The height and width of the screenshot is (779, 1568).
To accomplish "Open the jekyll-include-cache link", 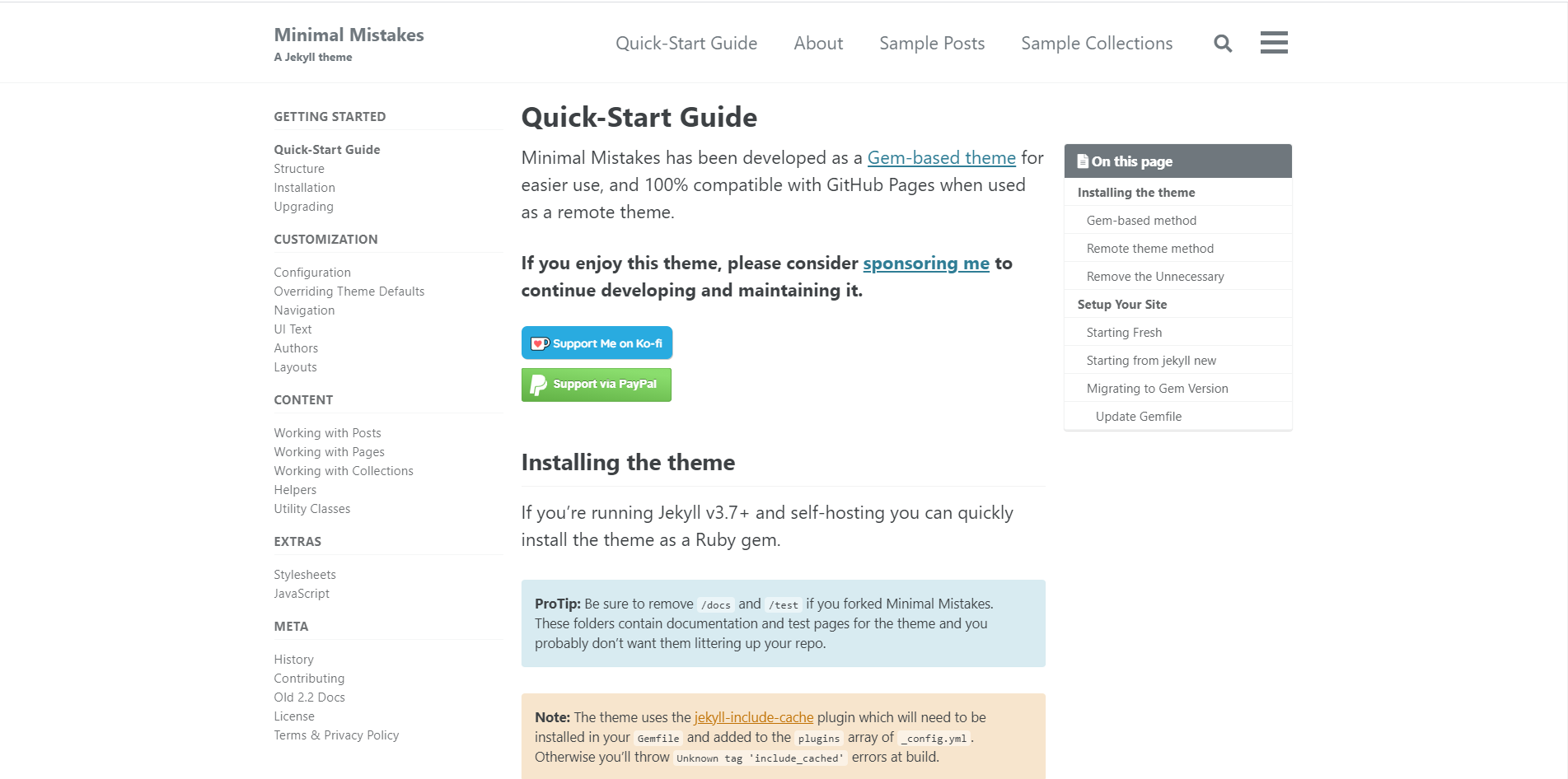I will tap(753, 717).
